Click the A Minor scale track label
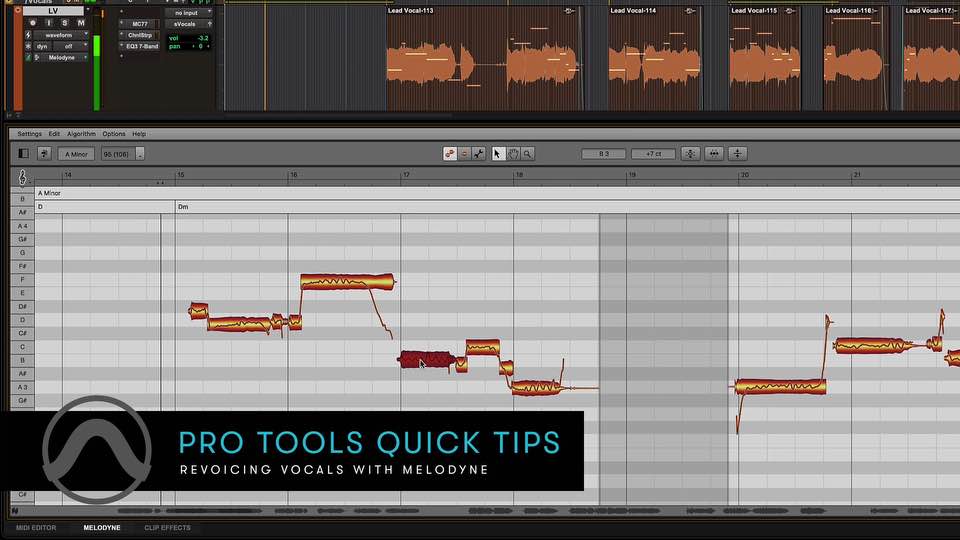The image size is (960, 540). [x=49, y=193]
